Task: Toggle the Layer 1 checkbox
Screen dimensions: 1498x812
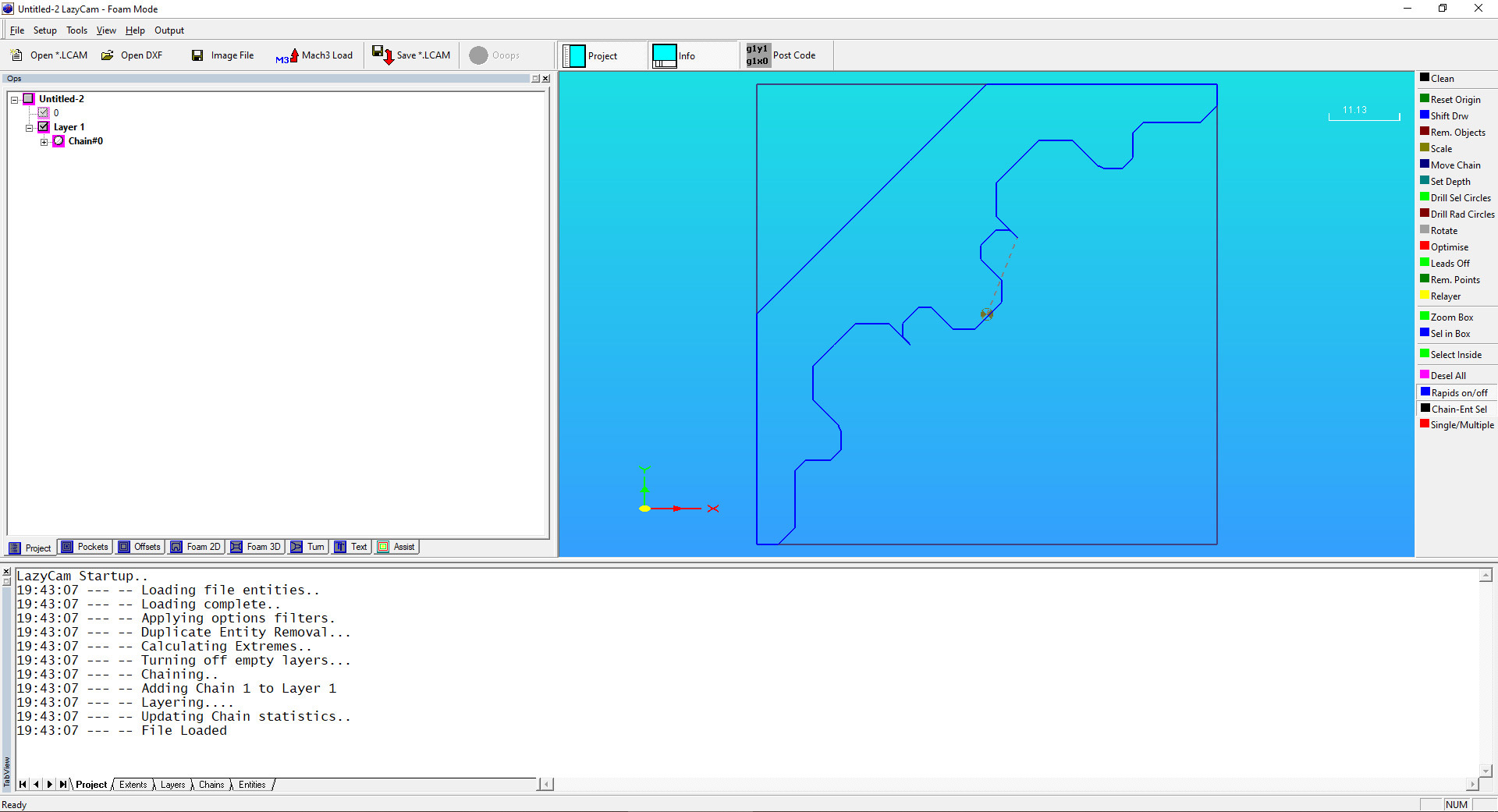Action: coord(44,127)
